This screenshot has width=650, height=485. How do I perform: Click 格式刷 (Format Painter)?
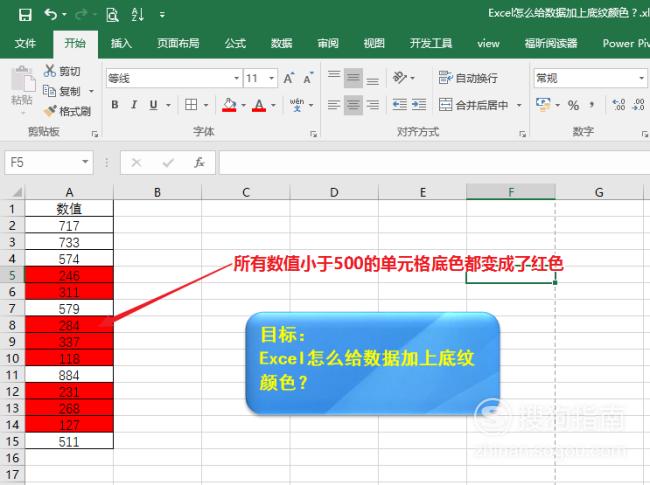[67, 111]
